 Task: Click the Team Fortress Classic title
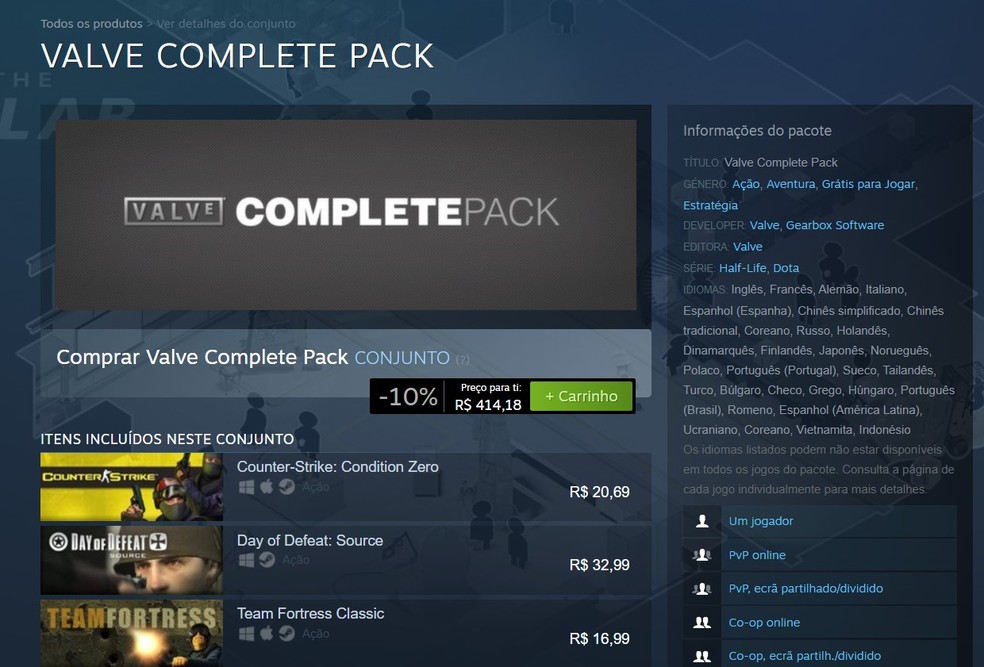click(310, 613)
